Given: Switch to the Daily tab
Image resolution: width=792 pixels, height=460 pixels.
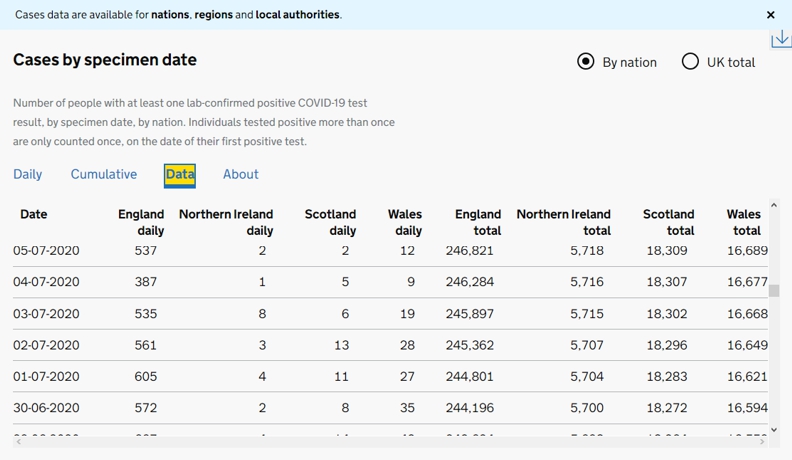Looking at the screenshot, I should click(28, 174).
